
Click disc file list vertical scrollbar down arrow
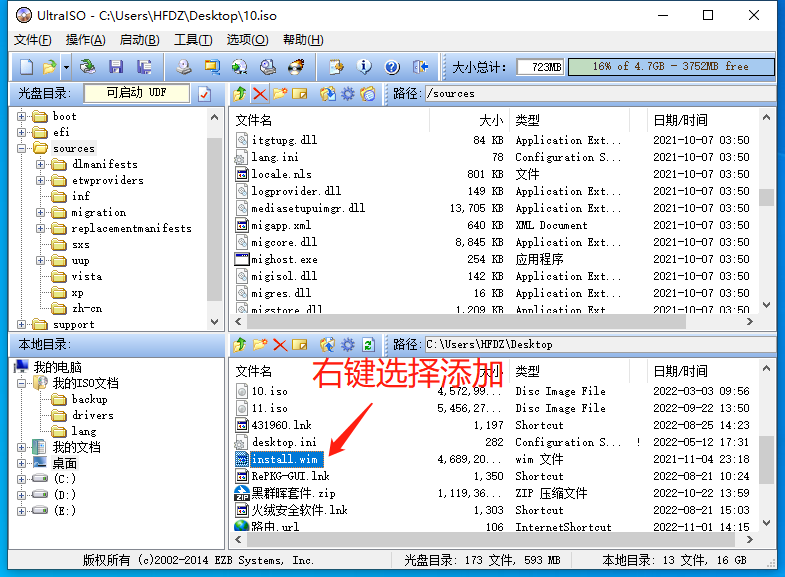click(766, 305)
